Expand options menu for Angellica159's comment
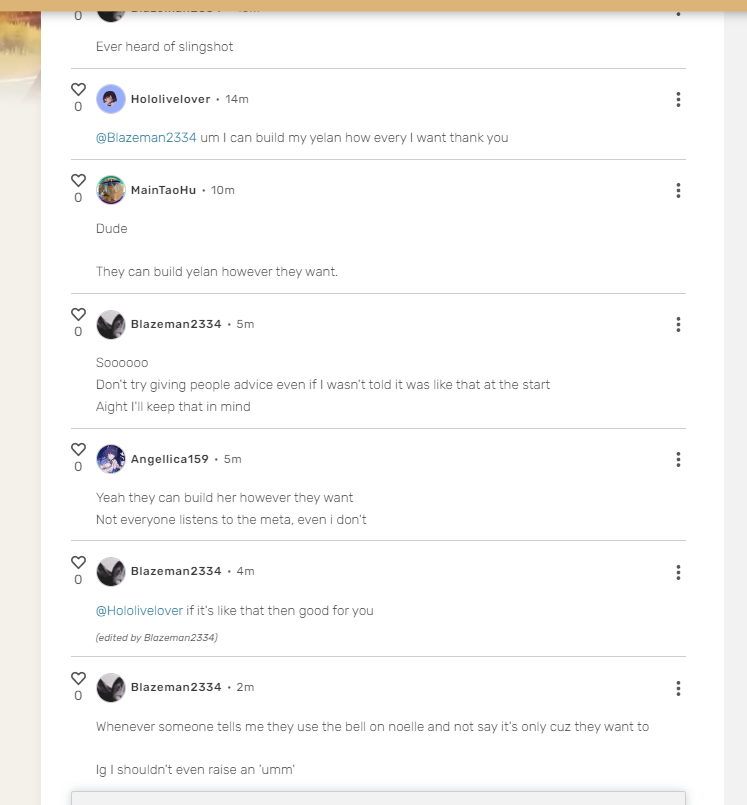This screenshot has height=805, width=747. click(x=678, y=459)
